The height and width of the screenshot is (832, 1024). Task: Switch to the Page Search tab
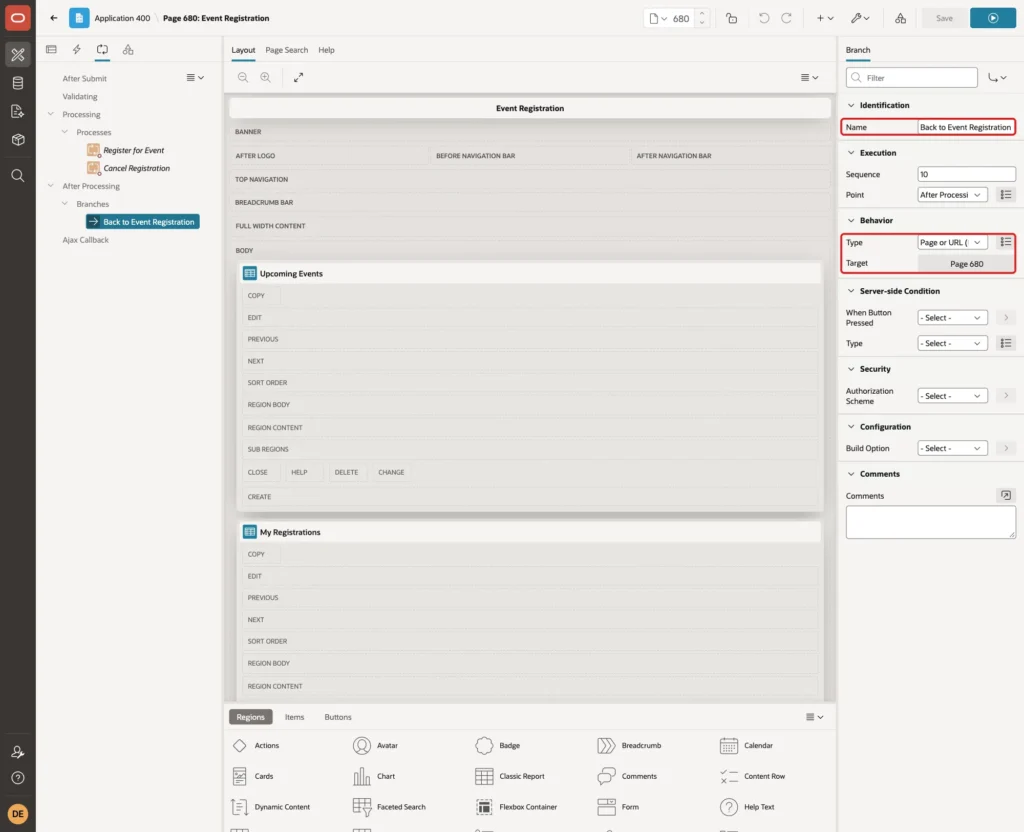(286, 50)
